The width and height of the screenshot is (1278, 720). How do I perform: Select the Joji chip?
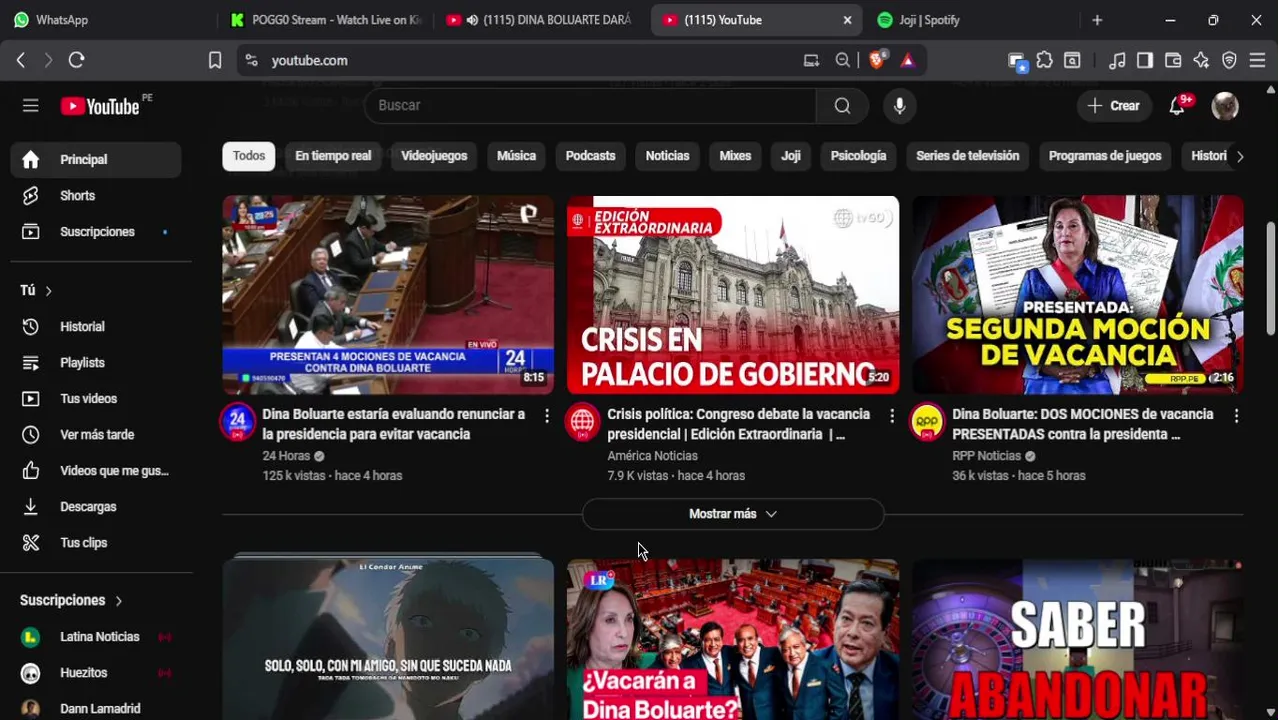pyautogui.click(x=791, y=156)
